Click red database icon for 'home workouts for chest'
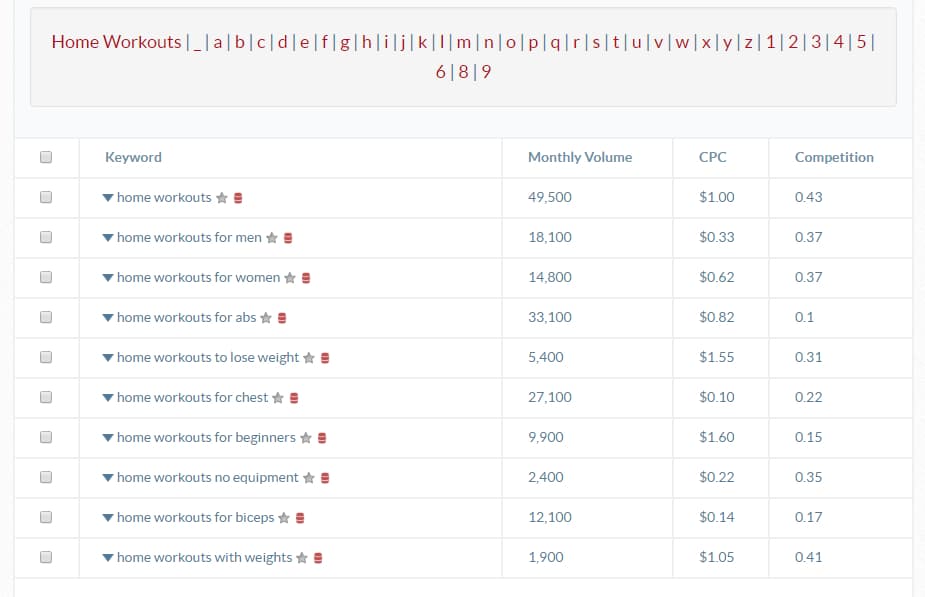The image size is (925, 597). click(294, 398)
